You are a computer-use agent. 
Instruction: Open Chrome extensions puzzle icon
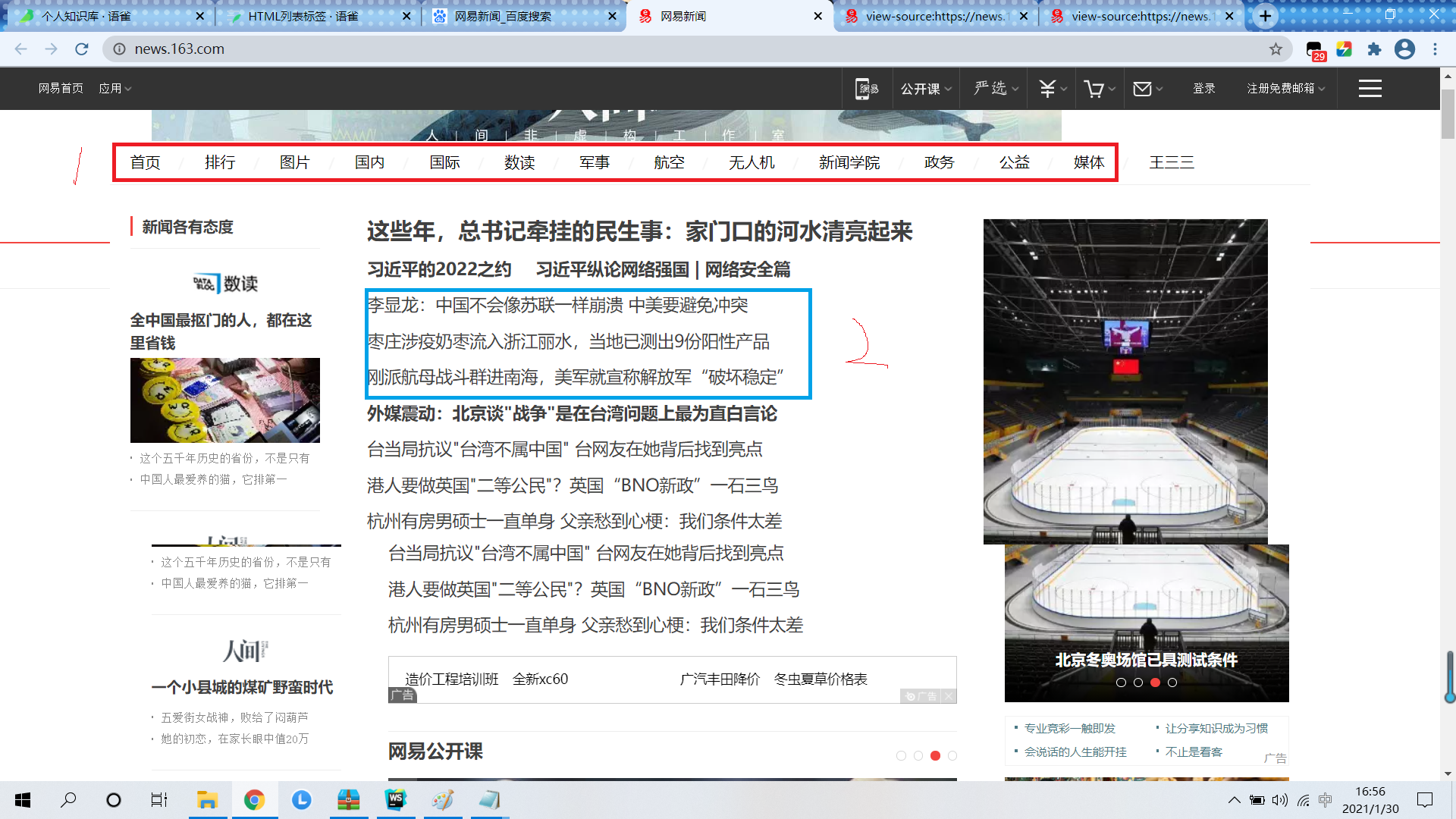point(1374,49)
